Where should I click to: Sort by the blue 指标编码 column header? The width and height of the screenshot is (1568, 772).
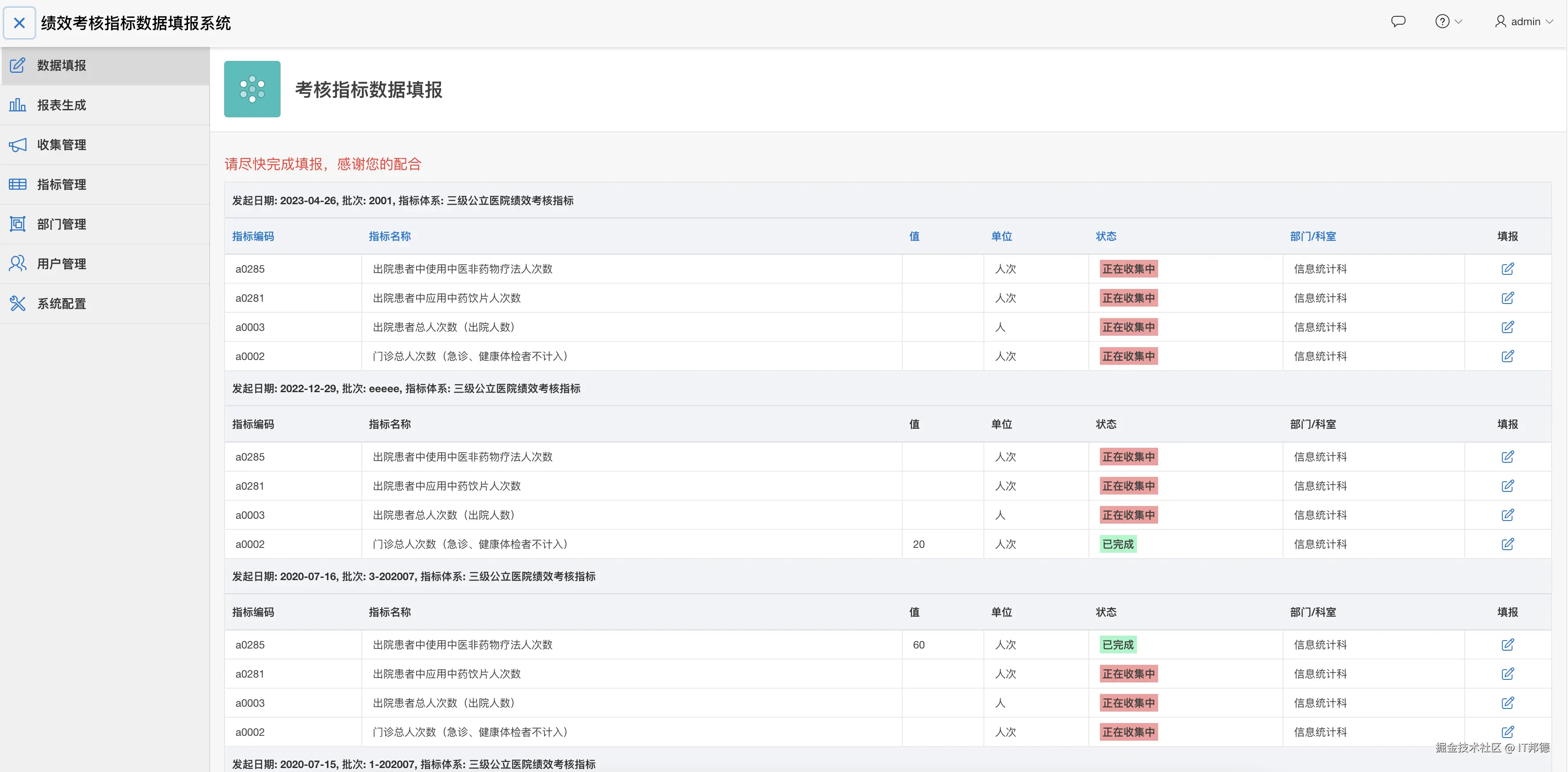coord(253,236)
